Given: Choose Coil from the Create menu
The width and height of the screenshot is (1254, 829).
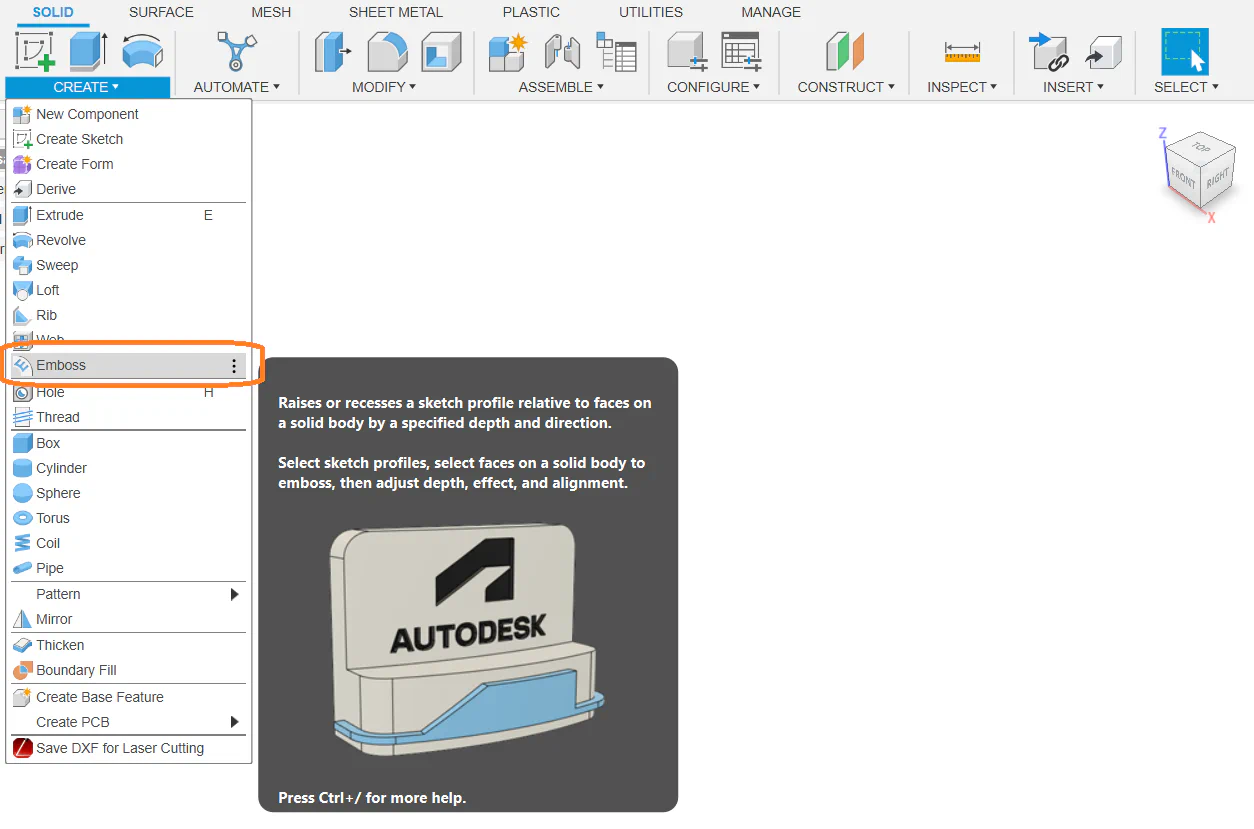Looking at the screenshot, I should [128, 543].
